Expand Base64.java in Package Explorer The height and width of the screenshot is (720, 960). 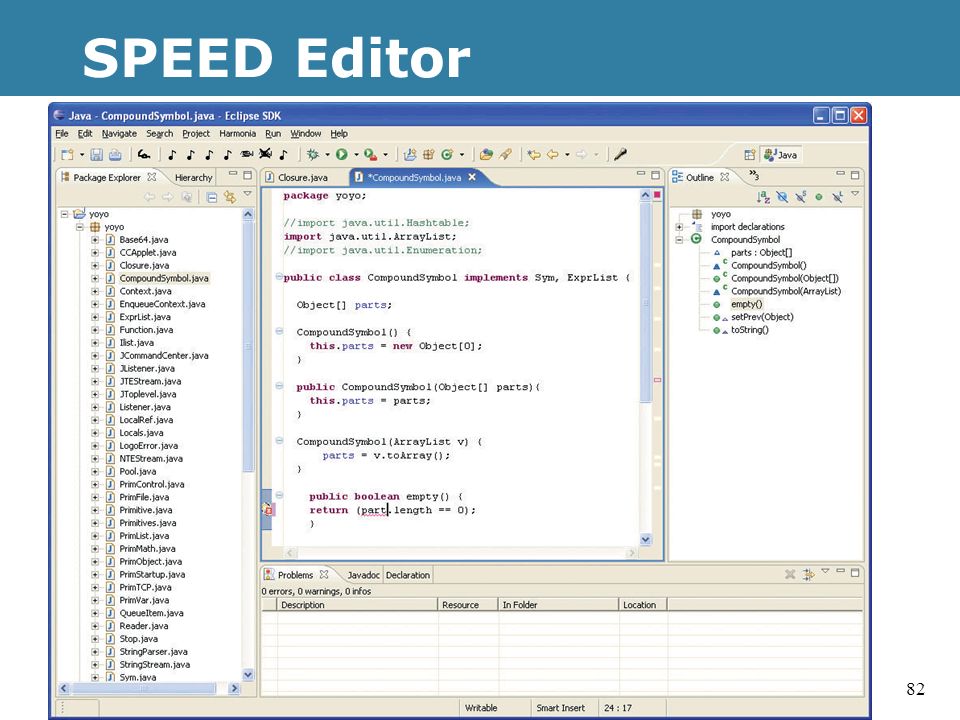tap(95, 239)
